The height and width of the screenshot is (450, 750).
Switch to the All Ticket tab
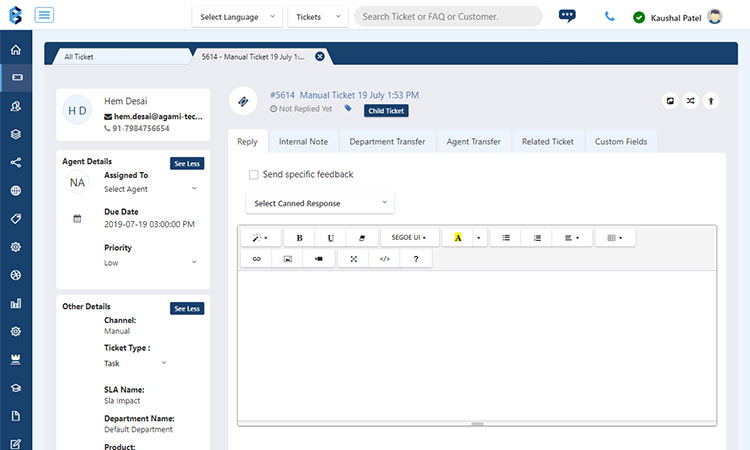(x=123, y=56)
